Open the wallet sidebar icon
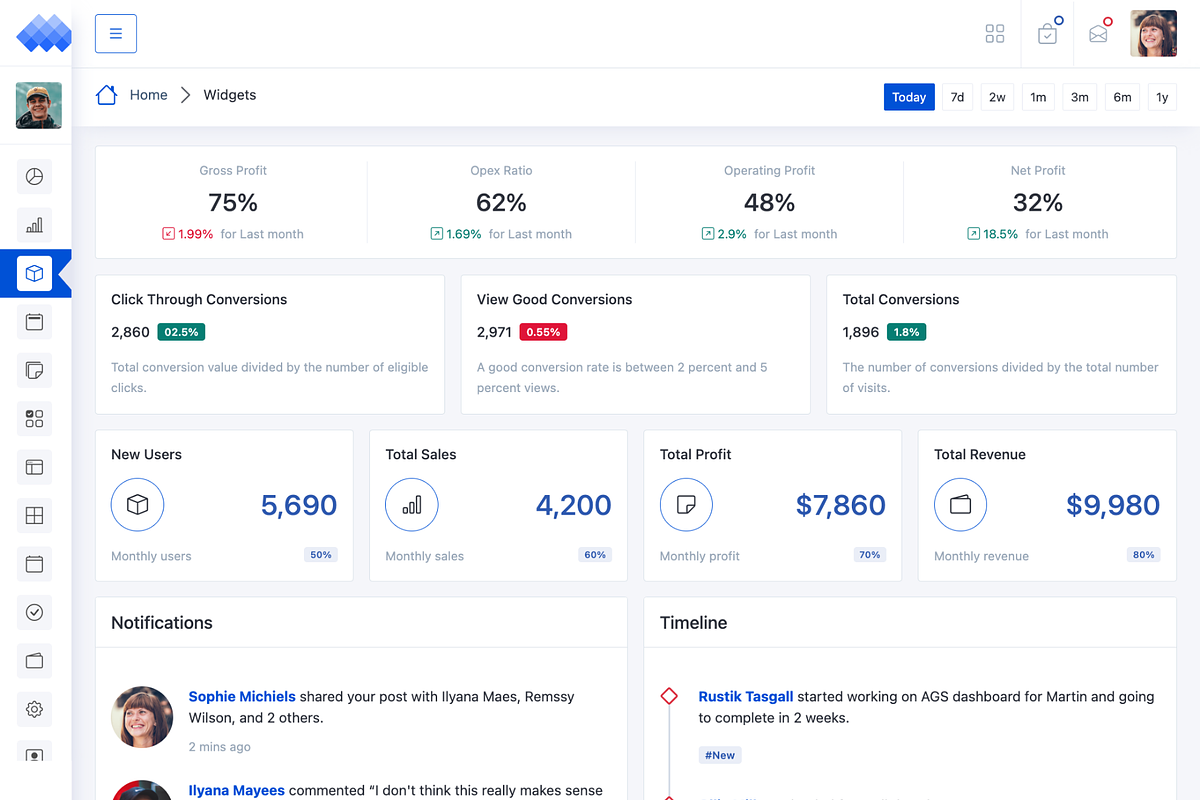Screen dimensions: 1200x800 click(34, 661)
